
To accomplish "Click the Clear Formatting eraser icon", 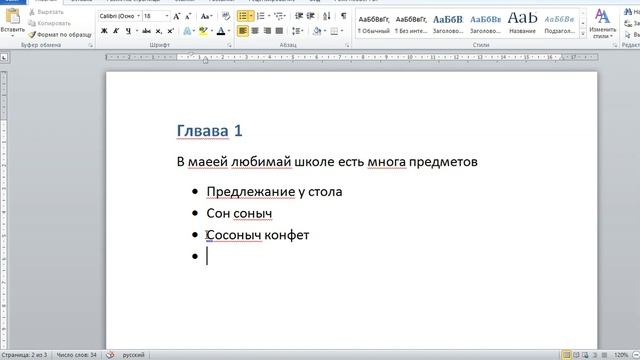I will pos(226,16).
